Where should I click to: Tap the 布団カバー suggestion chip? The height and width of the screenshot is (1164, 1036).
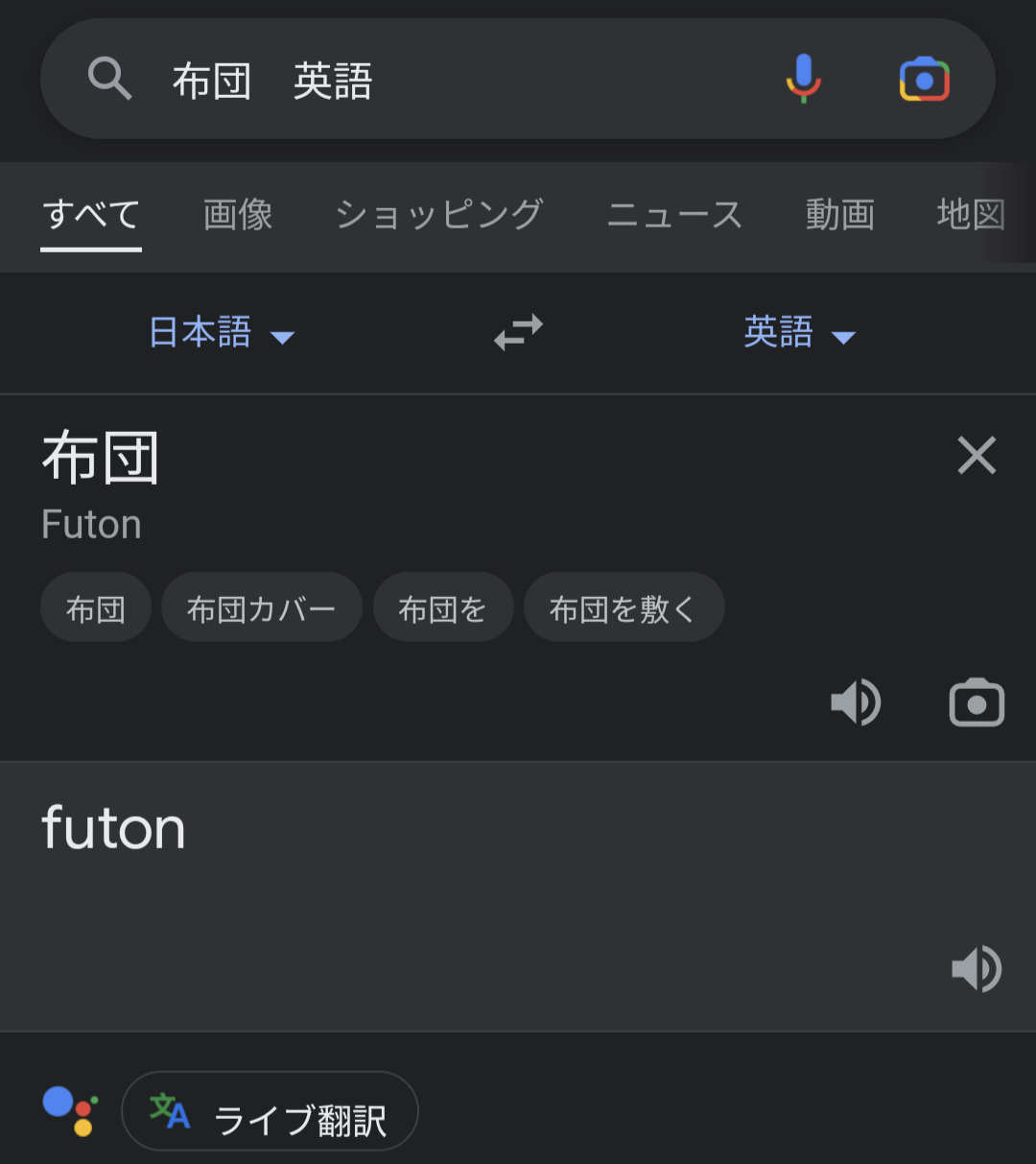(x=261, y=608)
